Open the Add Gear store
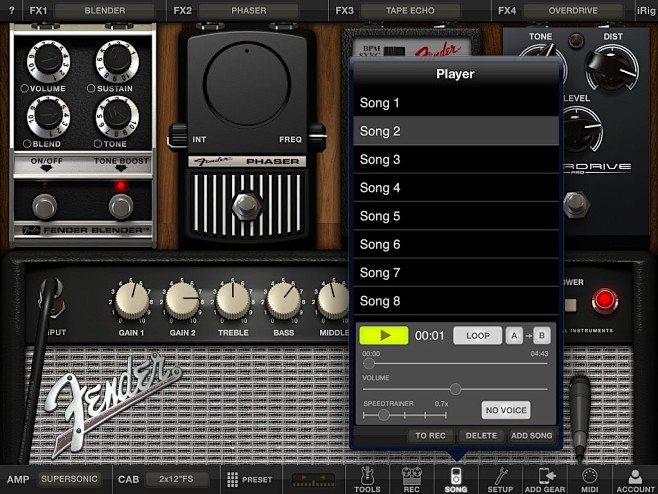Screen dimensions: 658x494 546,478
